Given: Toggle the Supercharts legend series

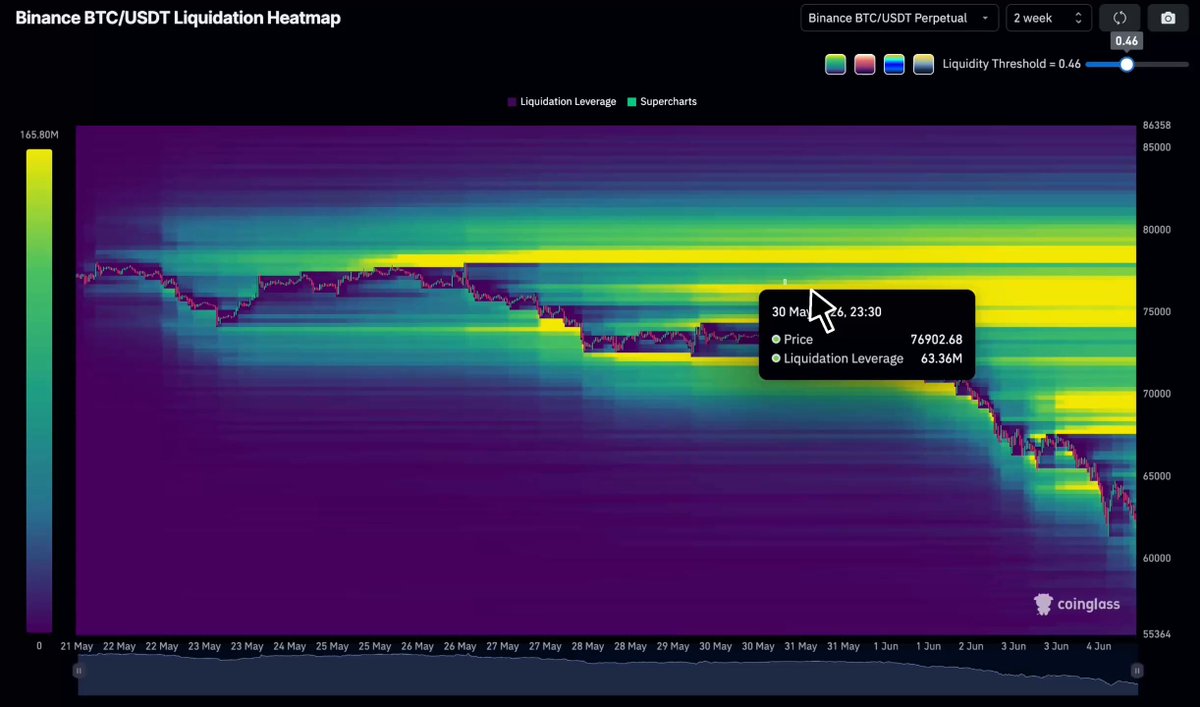Looking at the screenshot, I should (x=662, y=102).
